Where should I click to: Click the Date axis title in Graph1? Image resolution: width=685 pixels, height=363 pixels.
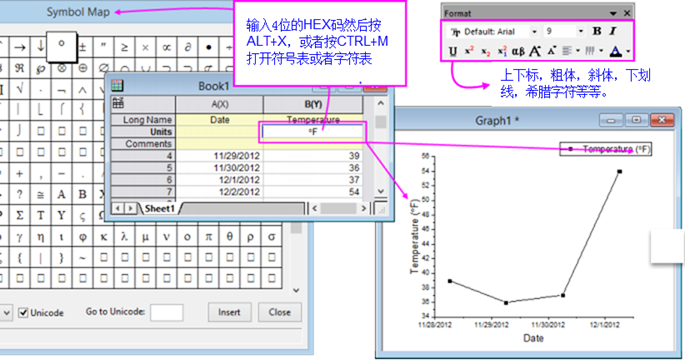pos(533,338)
